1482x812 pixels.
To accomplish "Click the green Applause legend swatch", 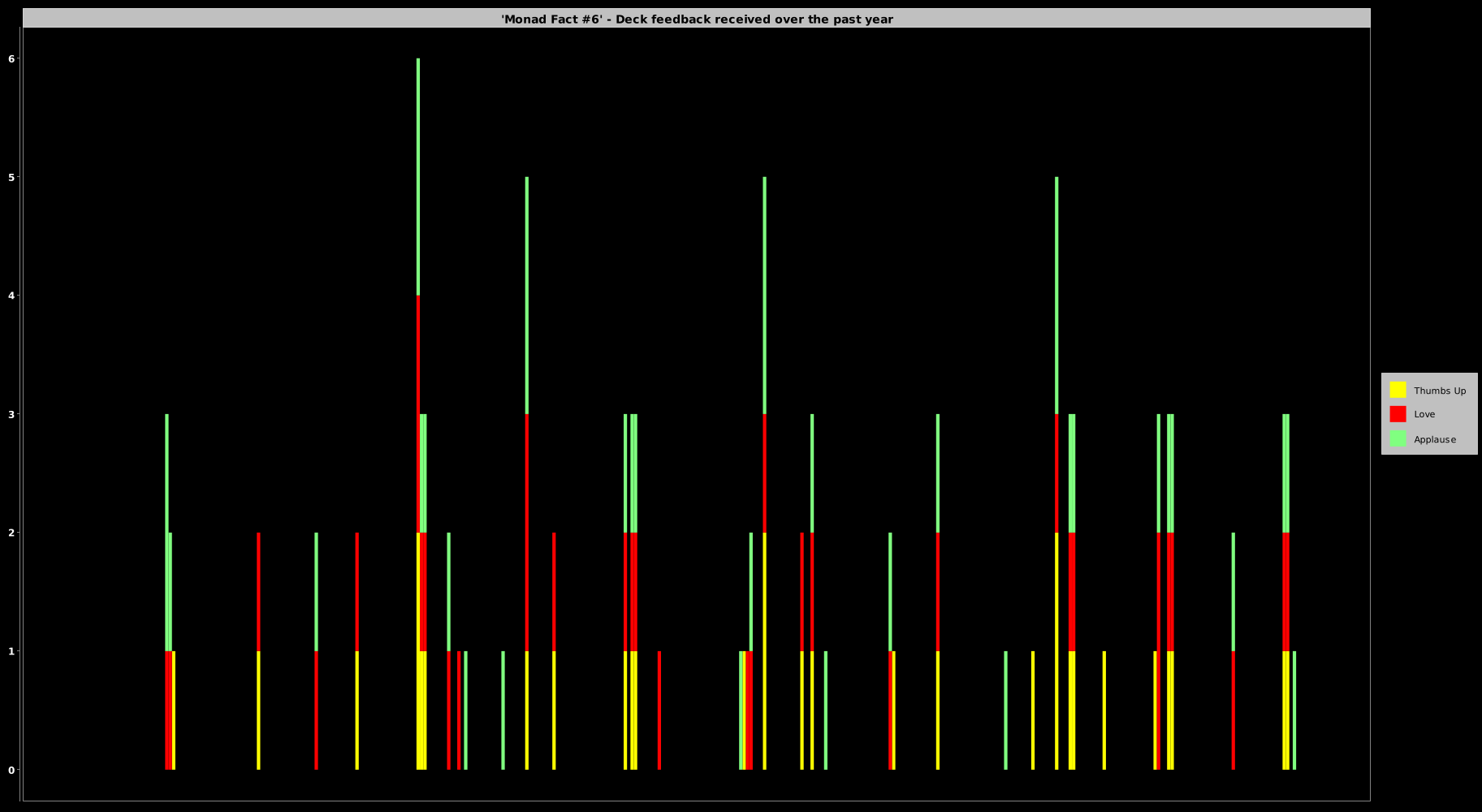I will pyautogui.click(x=1398, y=438).
